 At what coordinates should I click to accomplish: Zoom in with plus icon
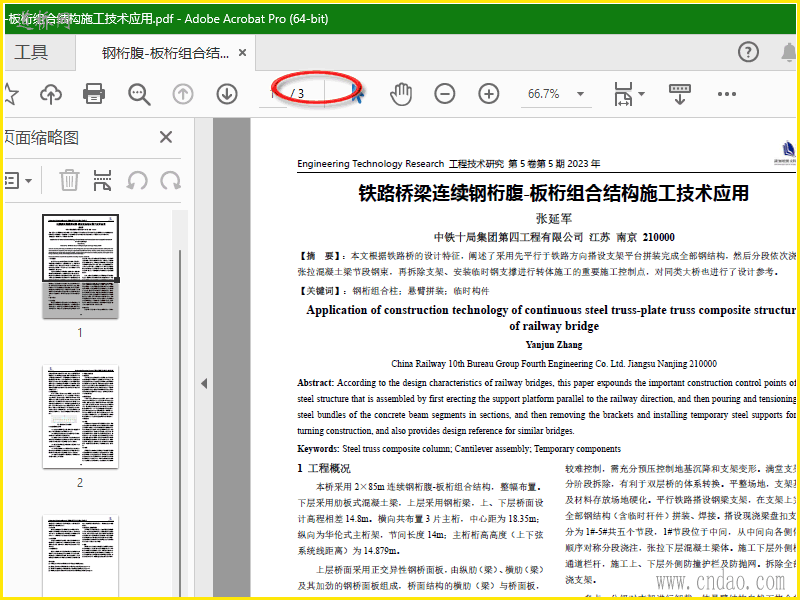pyautogui.click(x=489, y=94)
